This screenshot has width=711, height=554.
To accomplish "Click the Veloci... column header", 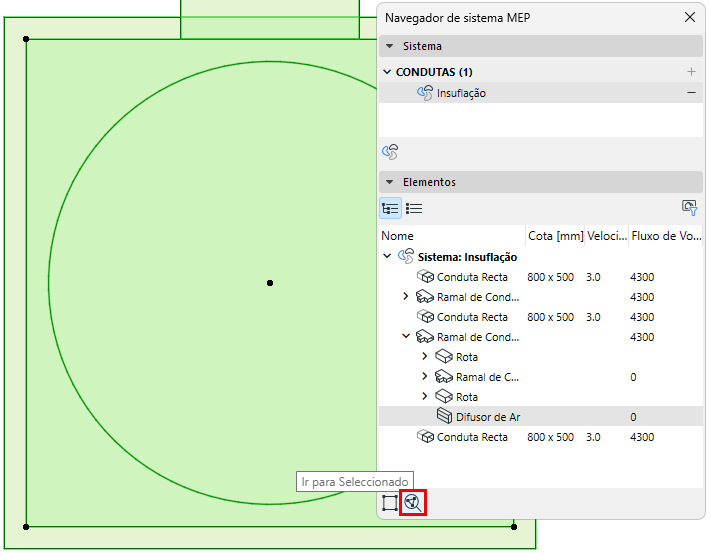I will click(607, 236).
